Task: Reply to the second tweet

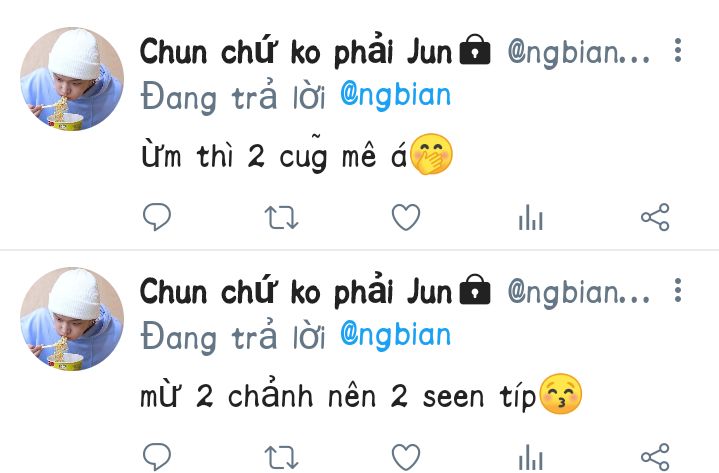Action: [157, 456]
